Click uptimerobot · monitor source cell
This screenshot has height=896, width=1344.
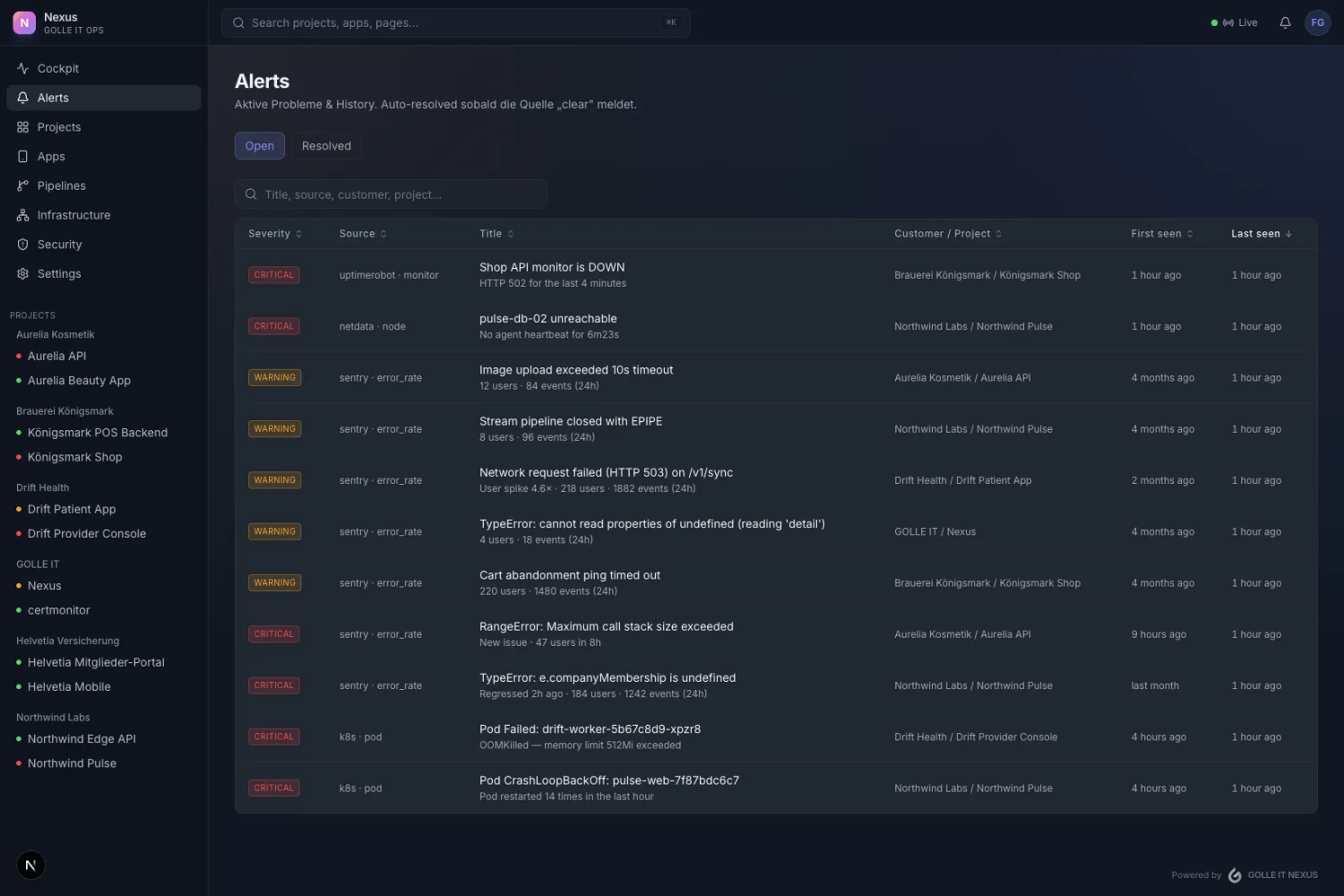389,275
